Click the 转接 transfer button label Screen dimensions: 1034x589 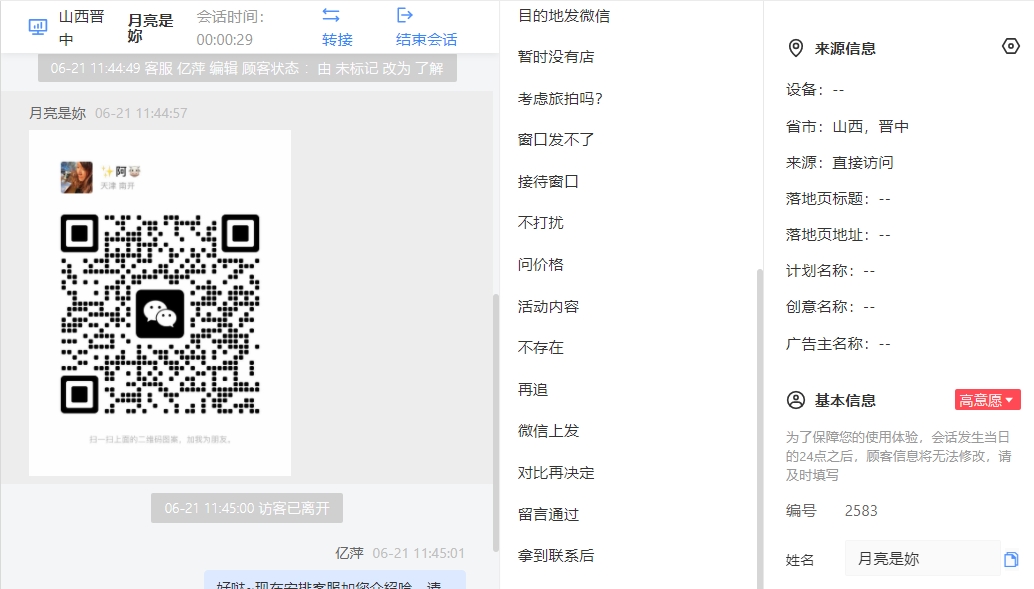[338, 40]
